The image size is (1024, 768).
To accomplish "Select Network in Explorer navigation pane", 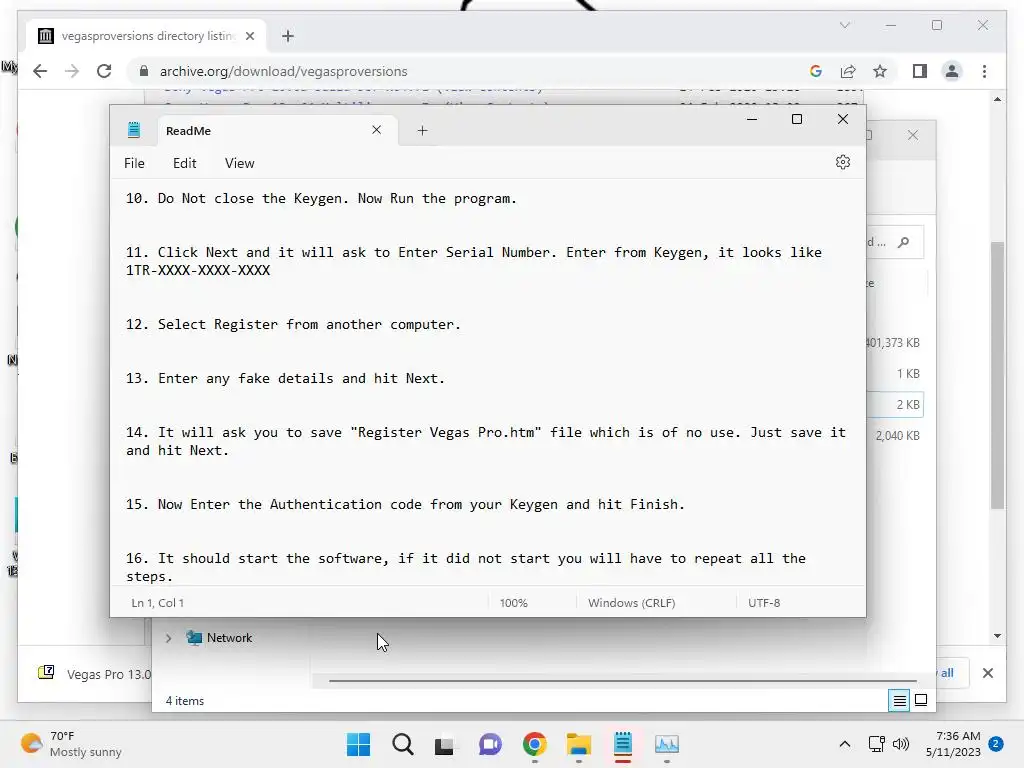I will (229, 638).
